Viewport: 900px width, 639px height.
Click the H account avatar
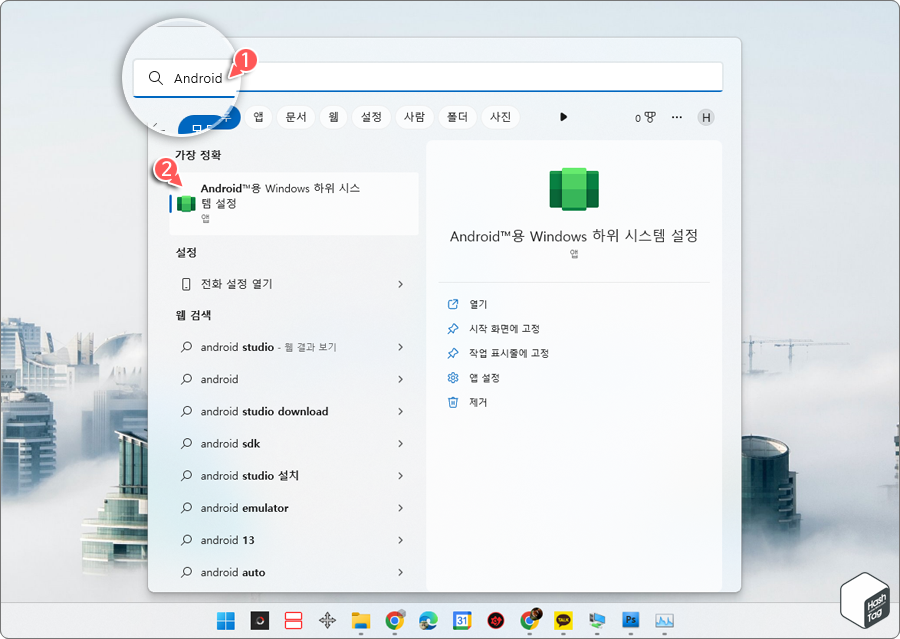tap(705, 117)
